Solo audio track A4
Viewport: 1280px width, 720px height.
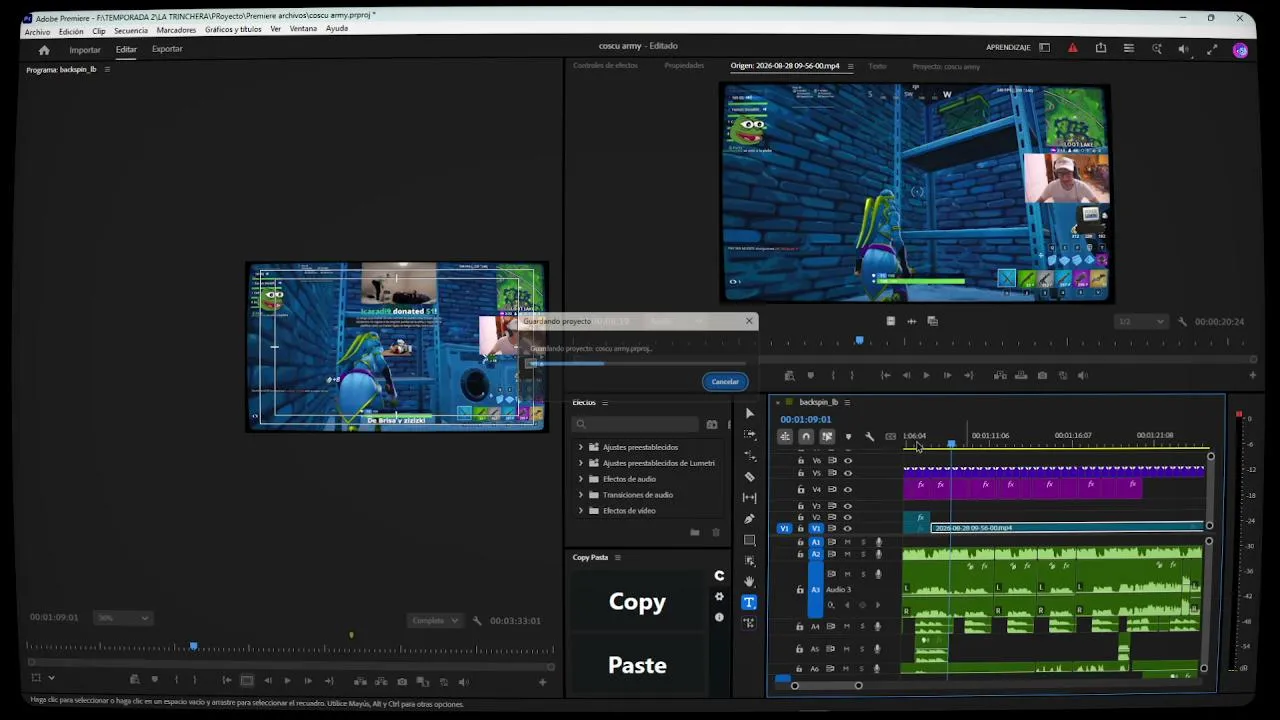tap(863, 627)
